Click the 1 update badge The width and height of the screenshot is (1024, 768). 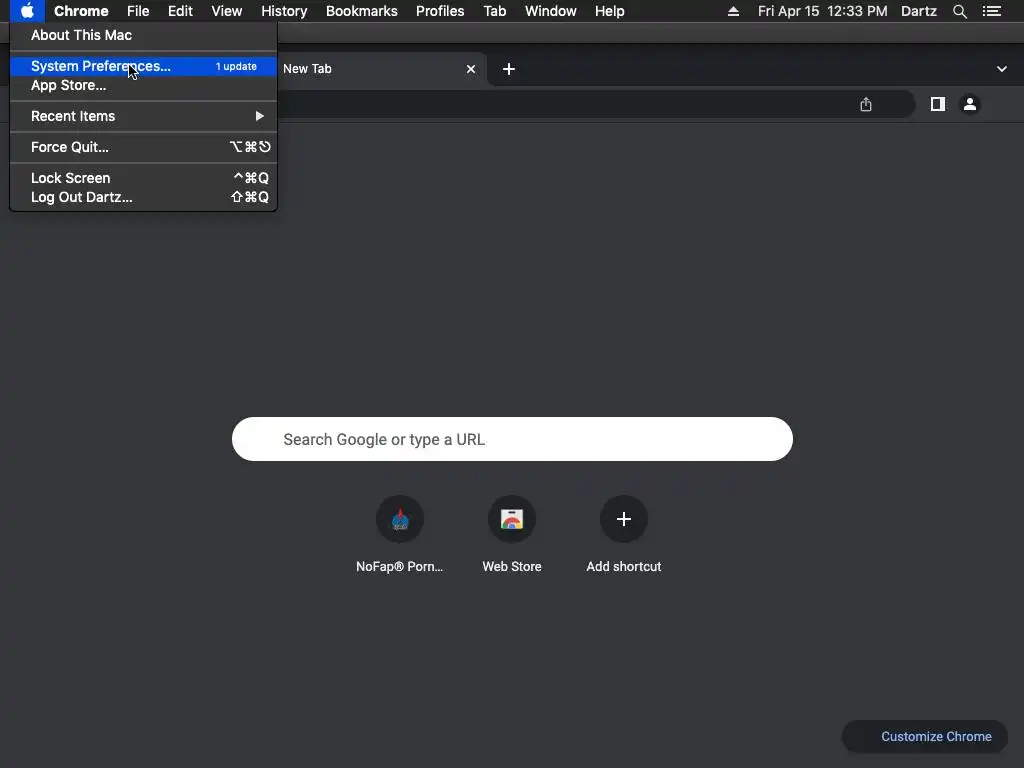click(x=236, y=67)
